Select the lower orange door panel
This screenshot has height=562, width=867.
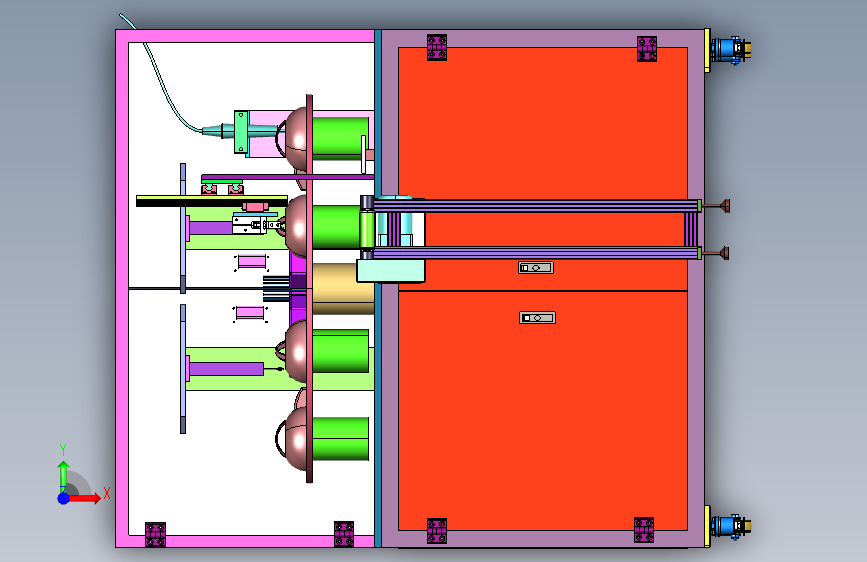point(542,410)
